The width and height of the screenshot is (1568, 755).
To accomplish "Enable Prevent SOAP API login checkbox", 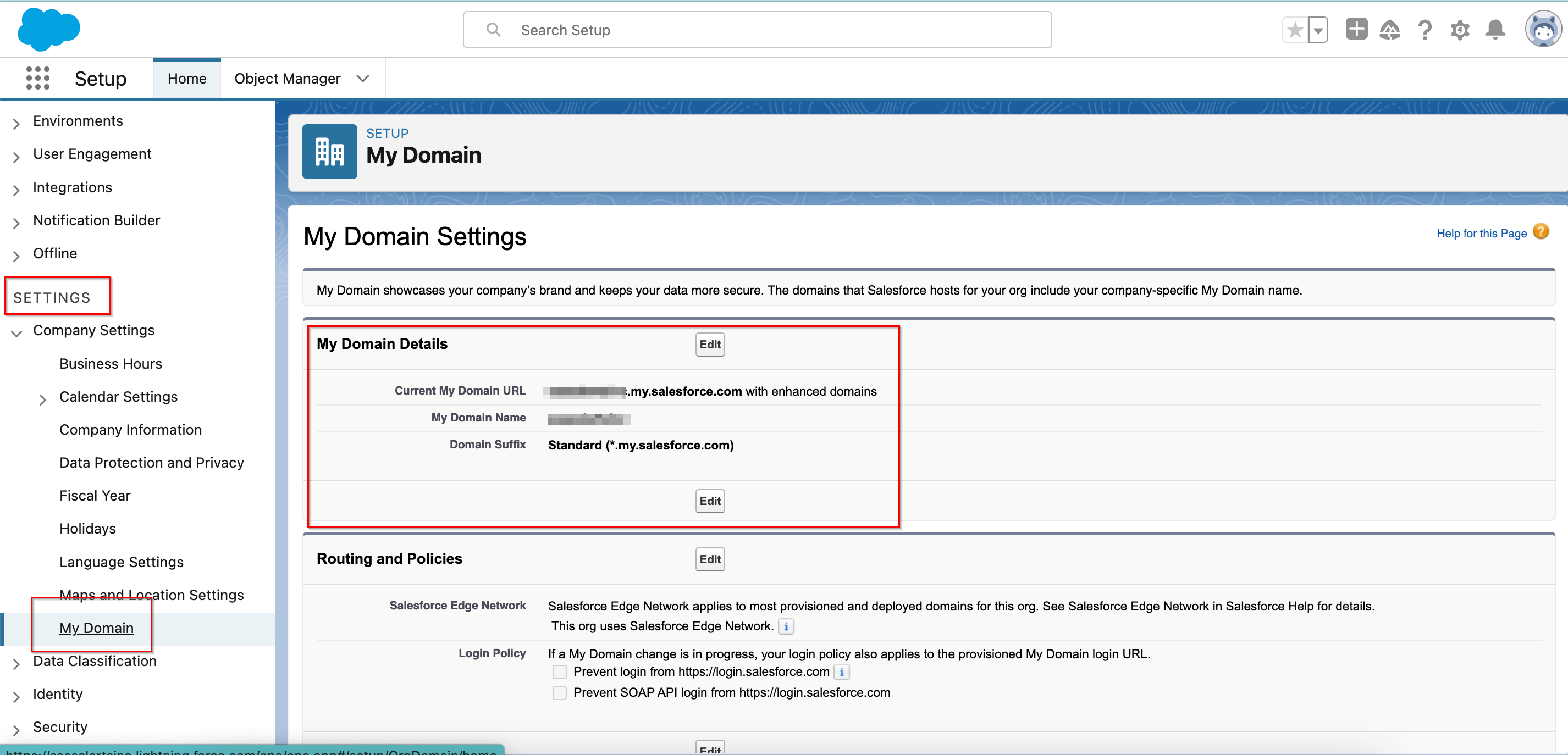I will pyautogui.click(x=559, y=692).
